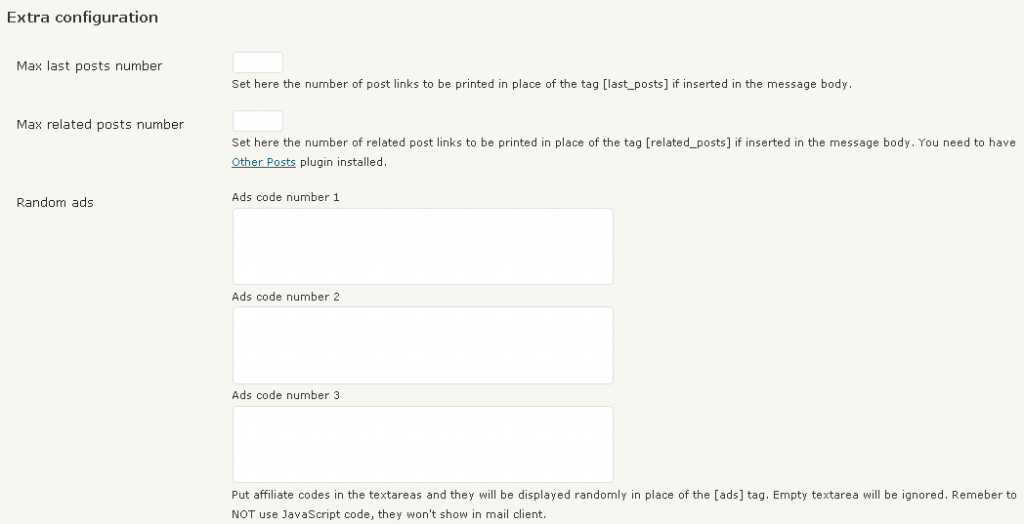Click the "Max related posts number" label
1024x524 pixels.
[100, 125]
